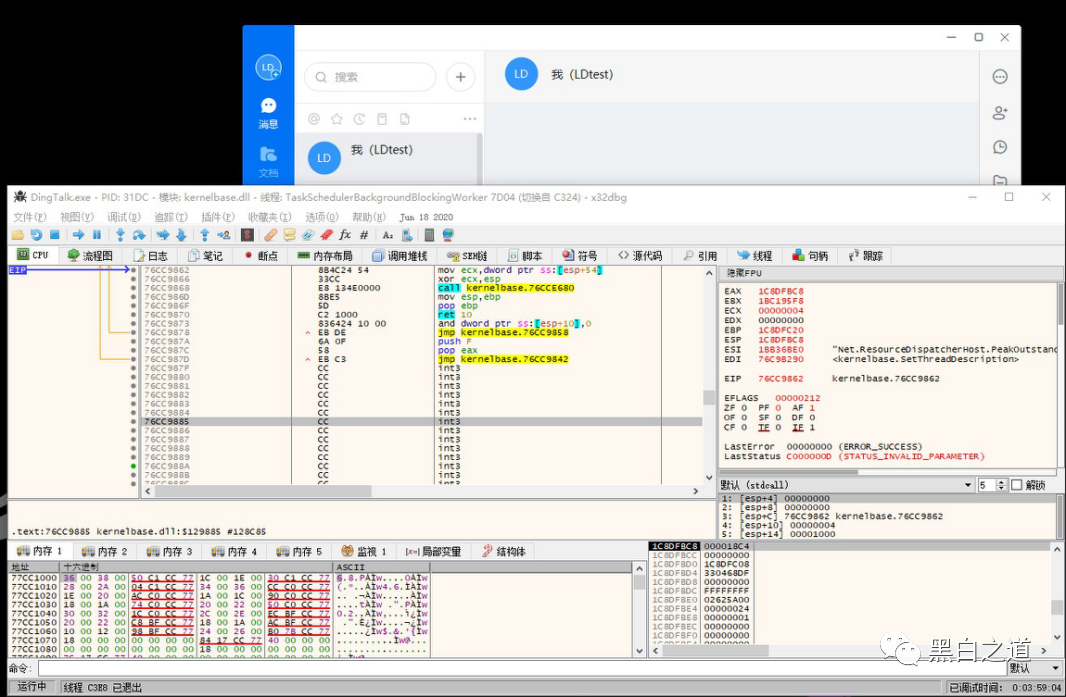Launch Scylla via the red S icon
Viewport: 1066px width, 697px height.
(x=247, y=235)
